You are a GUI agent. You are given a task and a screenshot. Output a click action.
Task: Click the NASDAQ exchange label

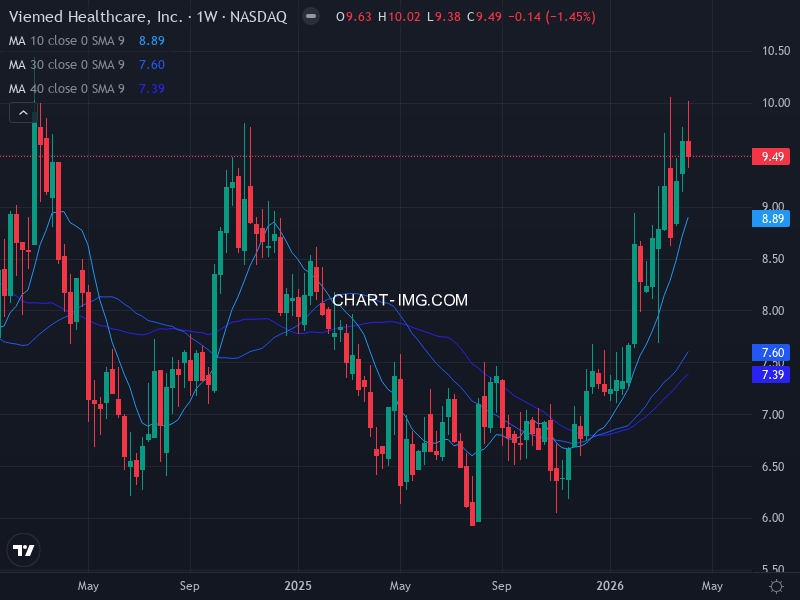pos(260,16)
